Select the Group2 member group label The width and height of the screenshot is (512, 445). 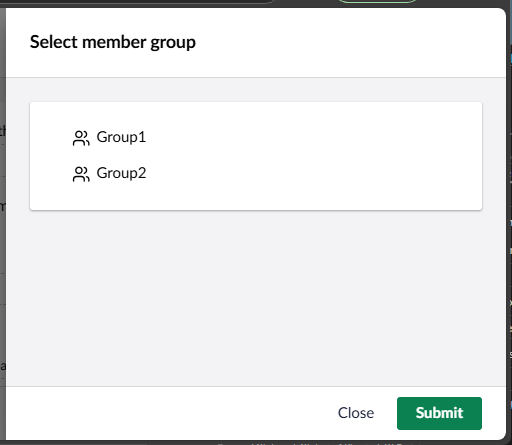[121, 173]
